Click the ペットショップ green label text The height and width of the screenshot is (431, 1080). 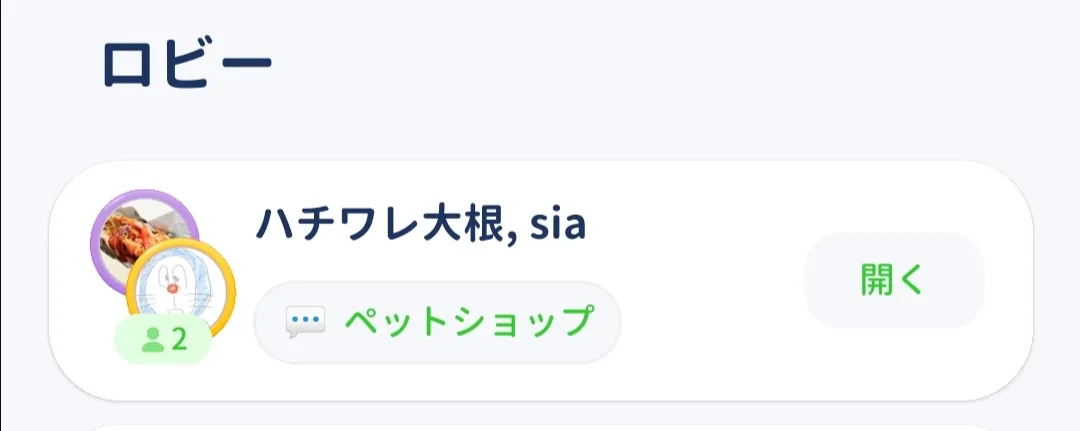pyautogui.click(x=468, y=322)
